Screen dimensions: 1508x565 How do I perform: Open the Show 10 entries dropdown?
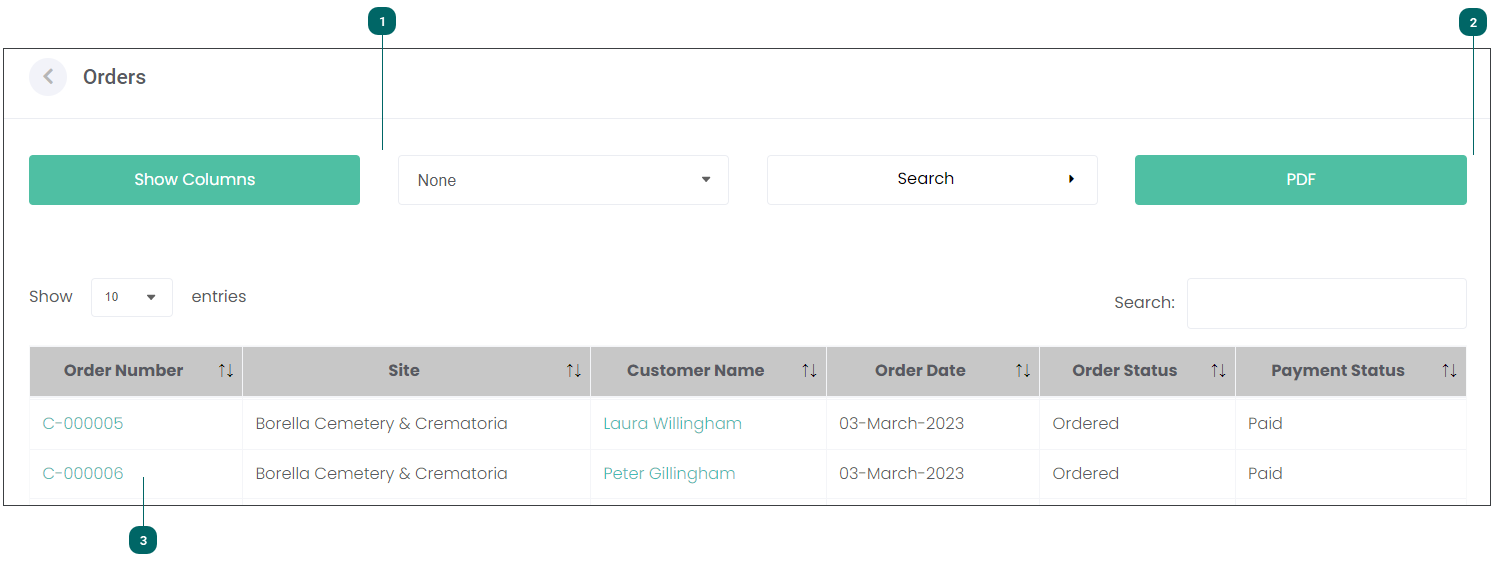point(132,297)
